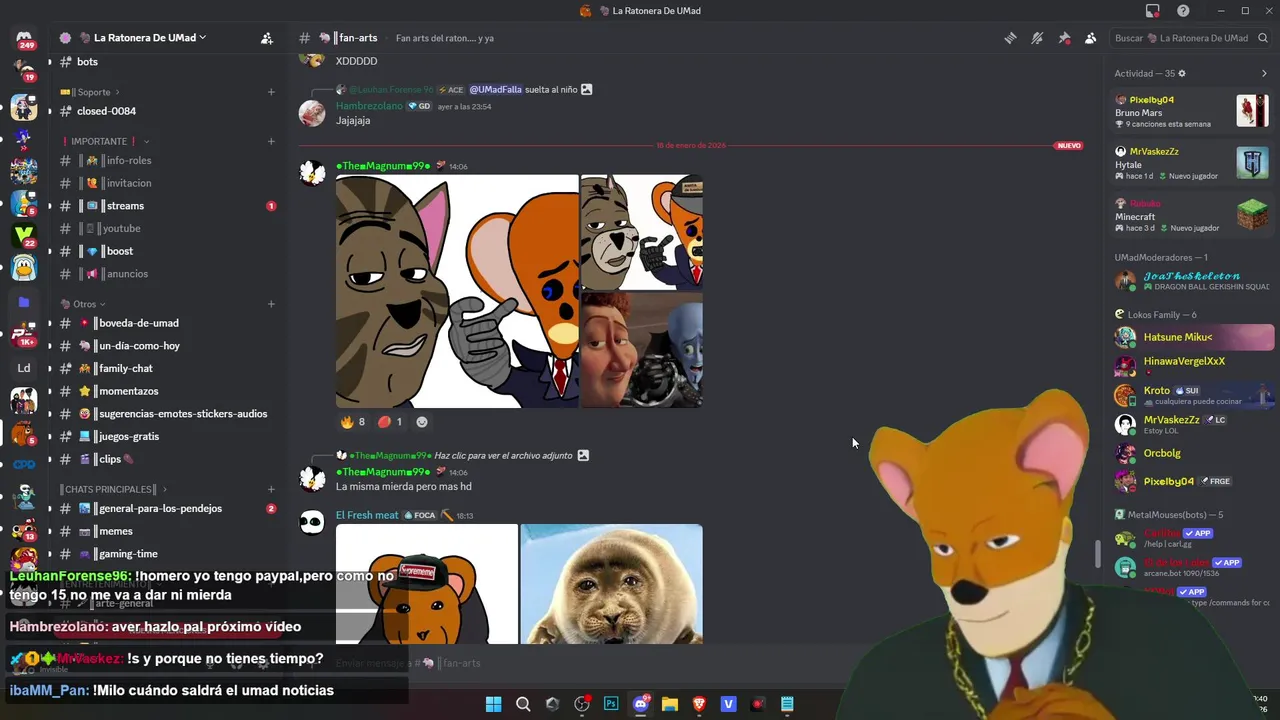Create channel in CHATS PRINCIPALES with plus

(x=271, y=489)
